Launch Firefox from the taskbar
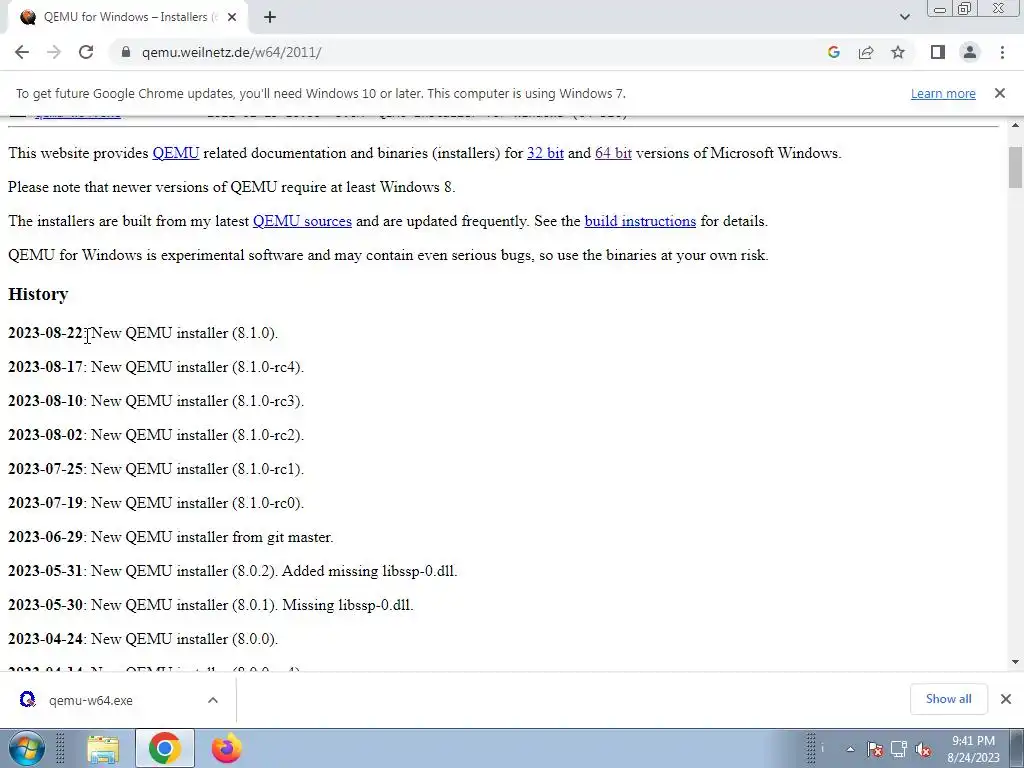Image resolution: width=1024 pixels, height=768 pixels. (x=226, y=748)
